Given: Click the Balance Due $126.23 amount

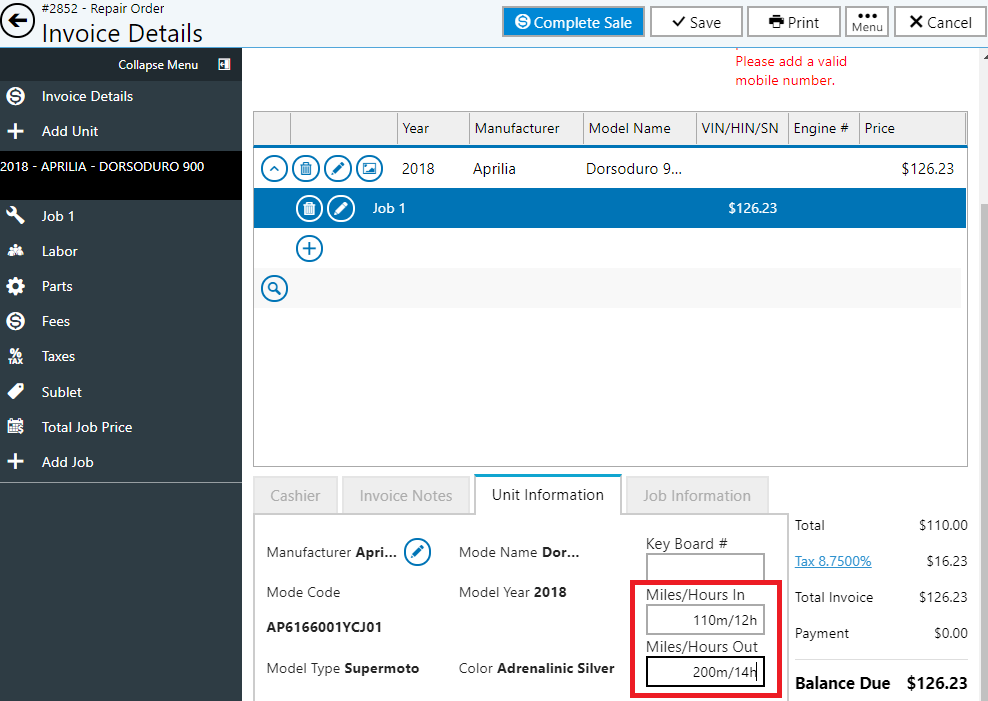Looking at the screenshot, I should (x=937, y=683).
